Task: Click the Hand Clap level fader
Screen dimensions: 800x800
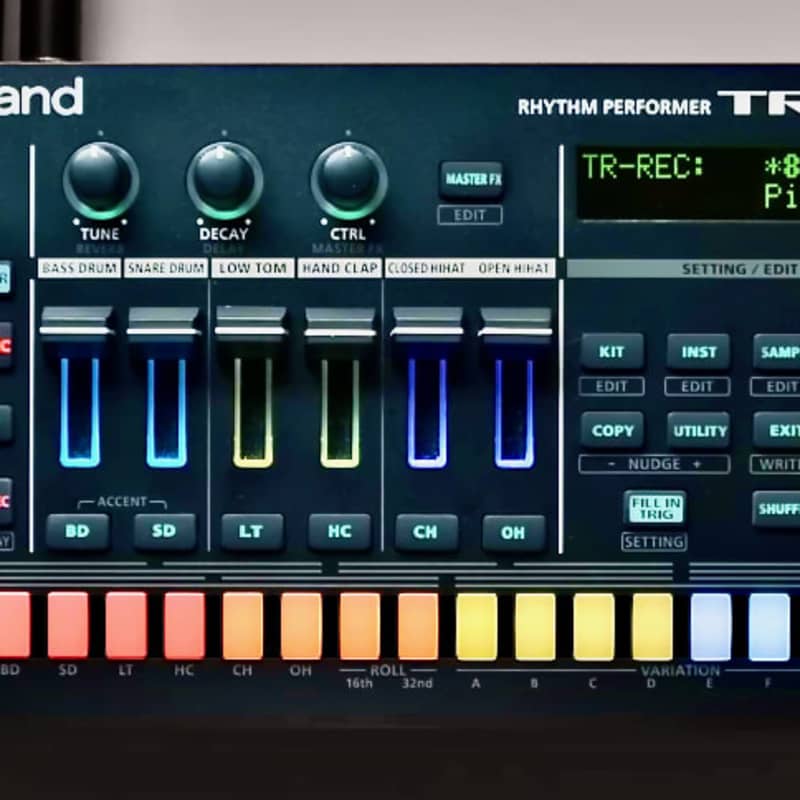Action: click(x=339, y=323)
